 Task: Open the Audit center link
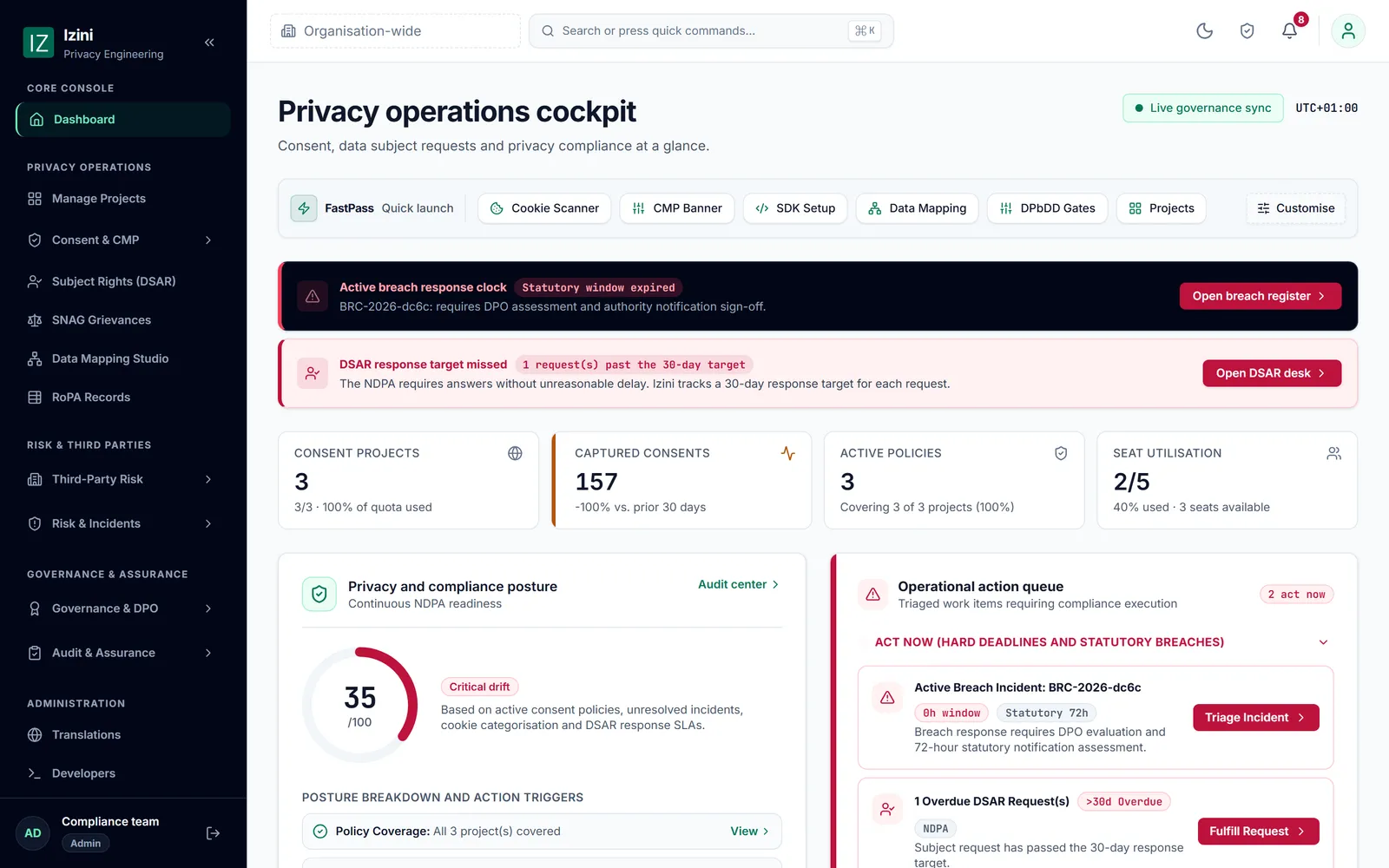pyautogui.click(x=739, y=584)
